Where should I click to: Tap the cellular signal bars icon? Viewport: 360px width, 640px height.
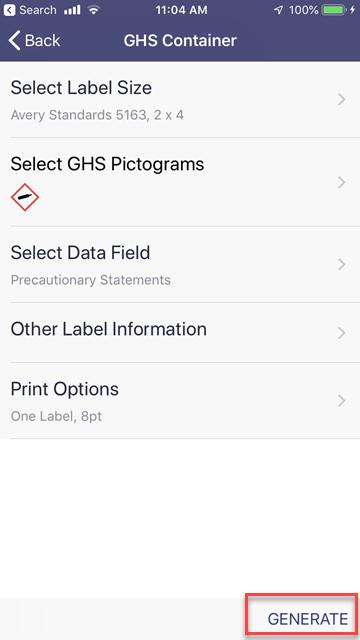(72, 10)
